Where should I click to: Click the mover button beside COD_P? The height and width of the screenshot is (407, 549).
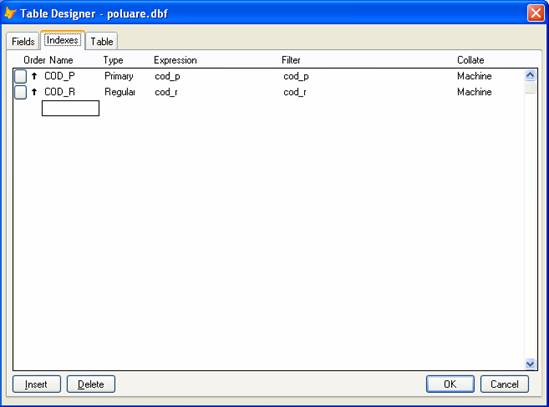20,76
